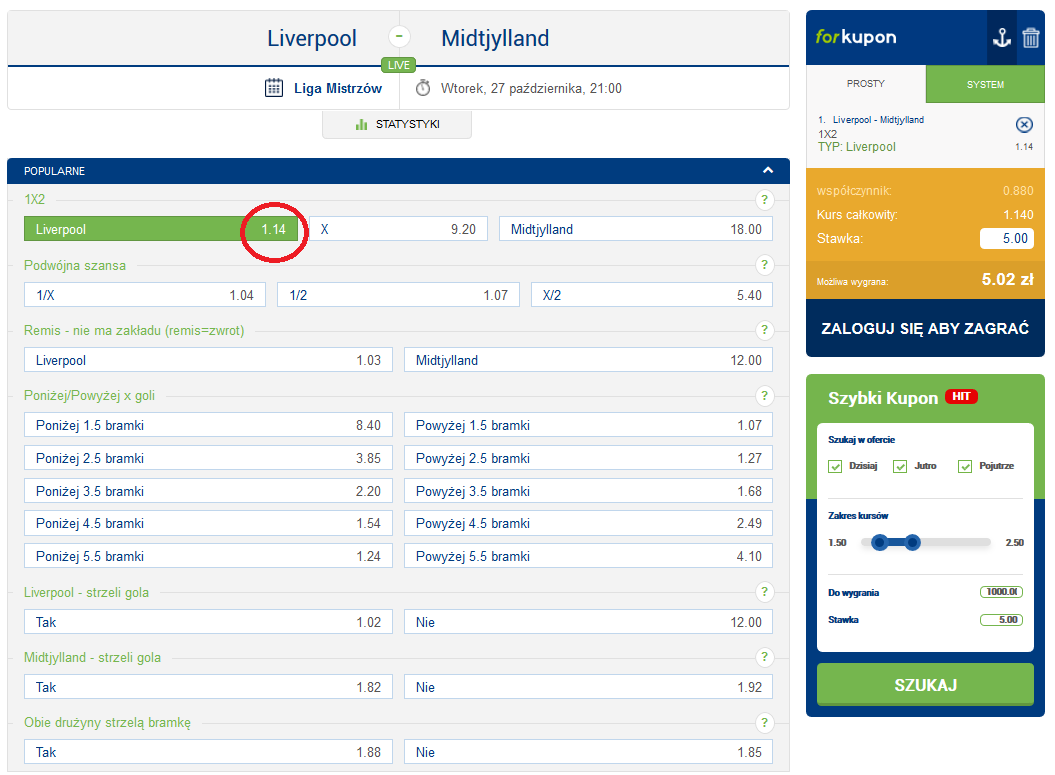Pick double chance X/2 at 5.40
1055x775 pixels.
(x=652, y=295)
